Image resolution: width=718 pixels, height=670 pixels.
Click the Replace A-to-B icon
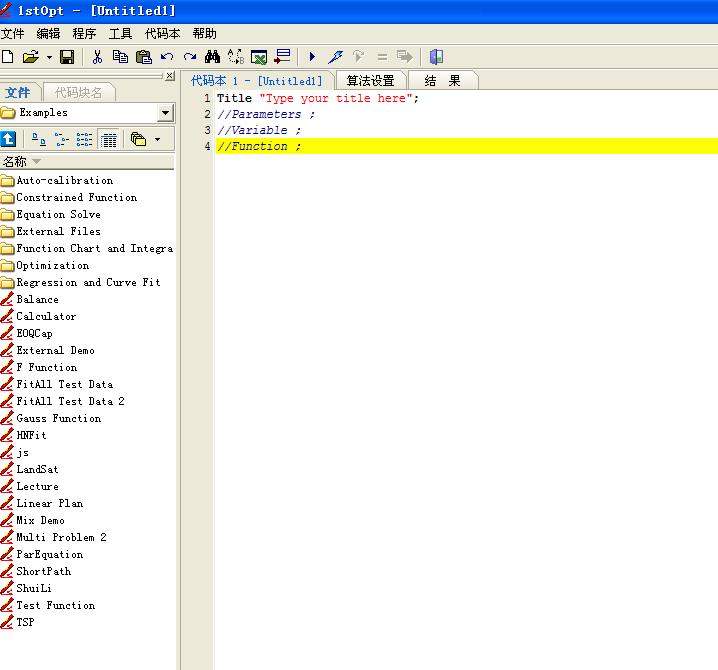coord(236,57)
